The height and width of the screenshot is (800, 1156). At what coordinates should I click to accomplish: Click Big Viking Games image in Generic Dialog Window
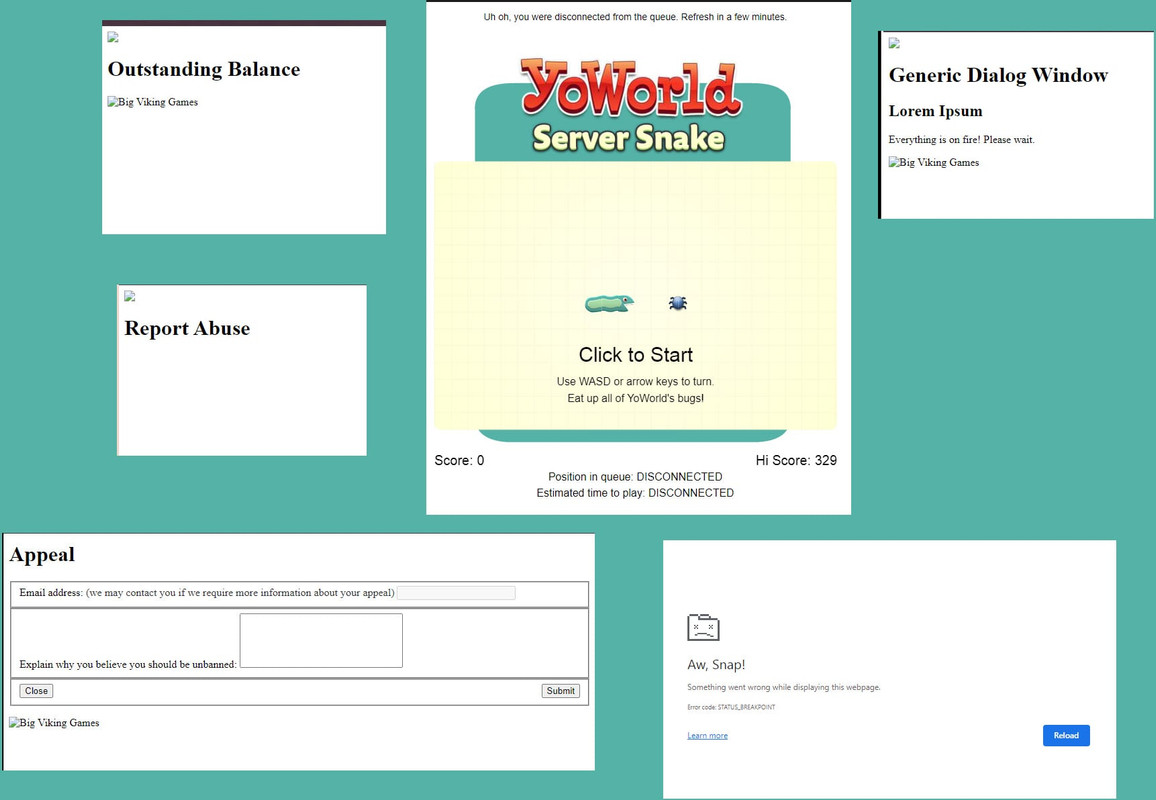(934, 162)
